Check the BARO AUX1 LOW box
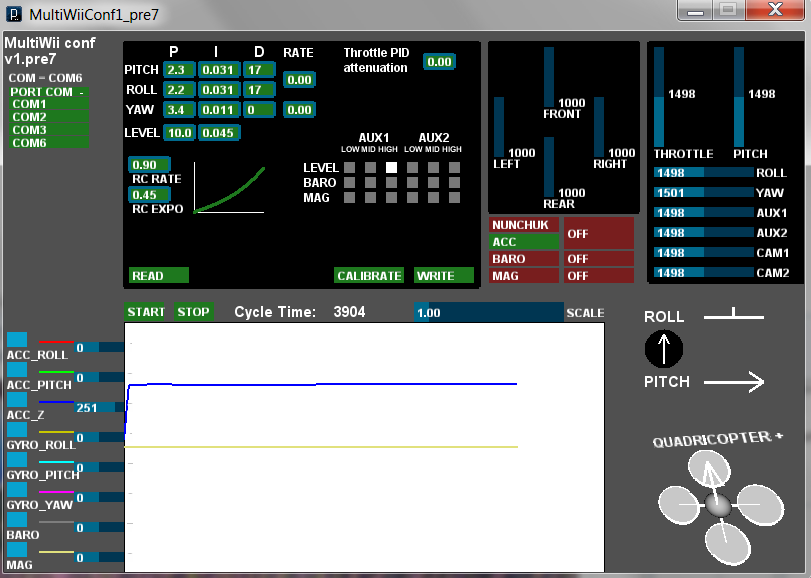The image size is (811, 578). pyautogui.click(x=350, y=182)
